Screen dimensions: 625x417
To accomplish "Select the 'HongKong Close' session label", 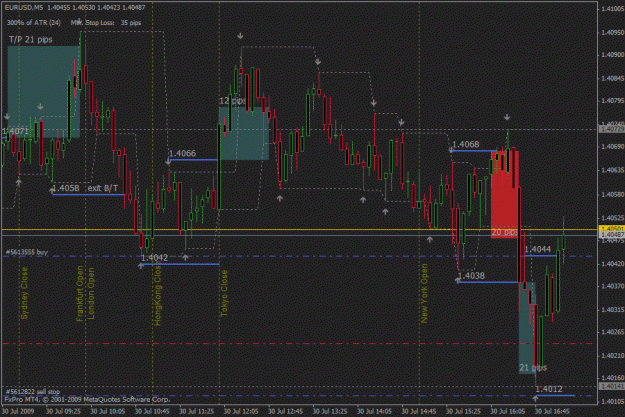I will pos(158,294).
